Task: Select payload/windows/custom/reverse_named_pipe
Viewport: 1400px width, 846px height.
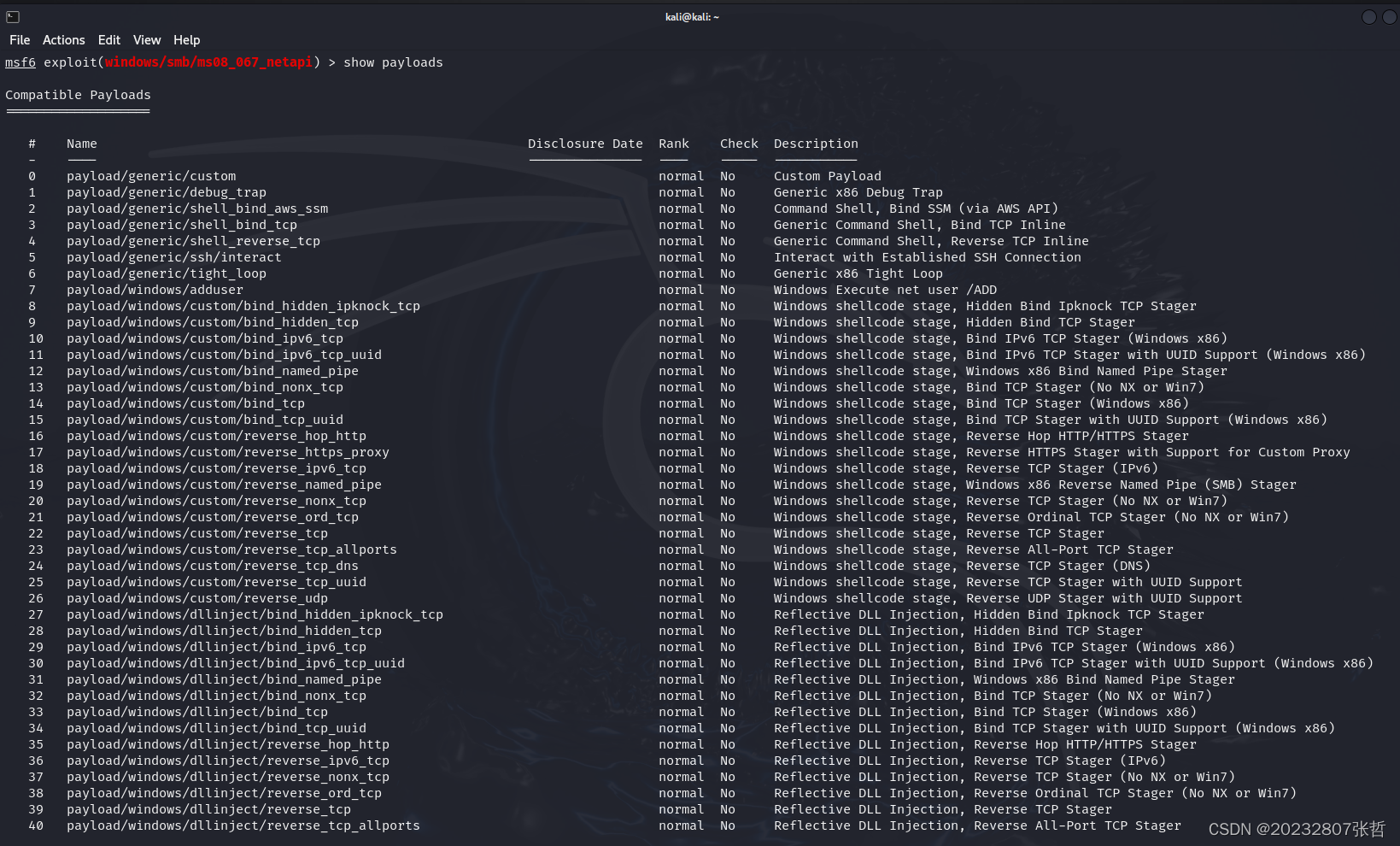Action: click(225, 485)
